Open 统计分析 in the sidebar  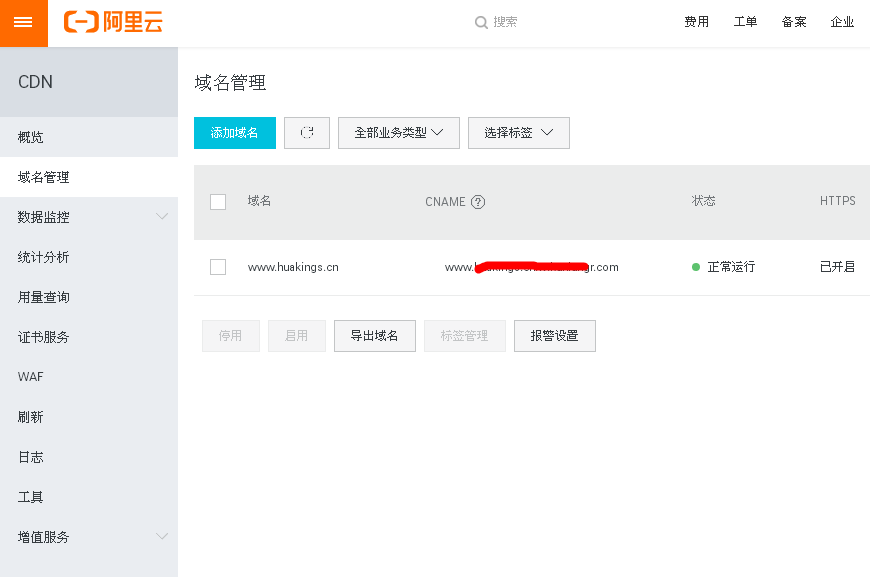coord(89,257)
